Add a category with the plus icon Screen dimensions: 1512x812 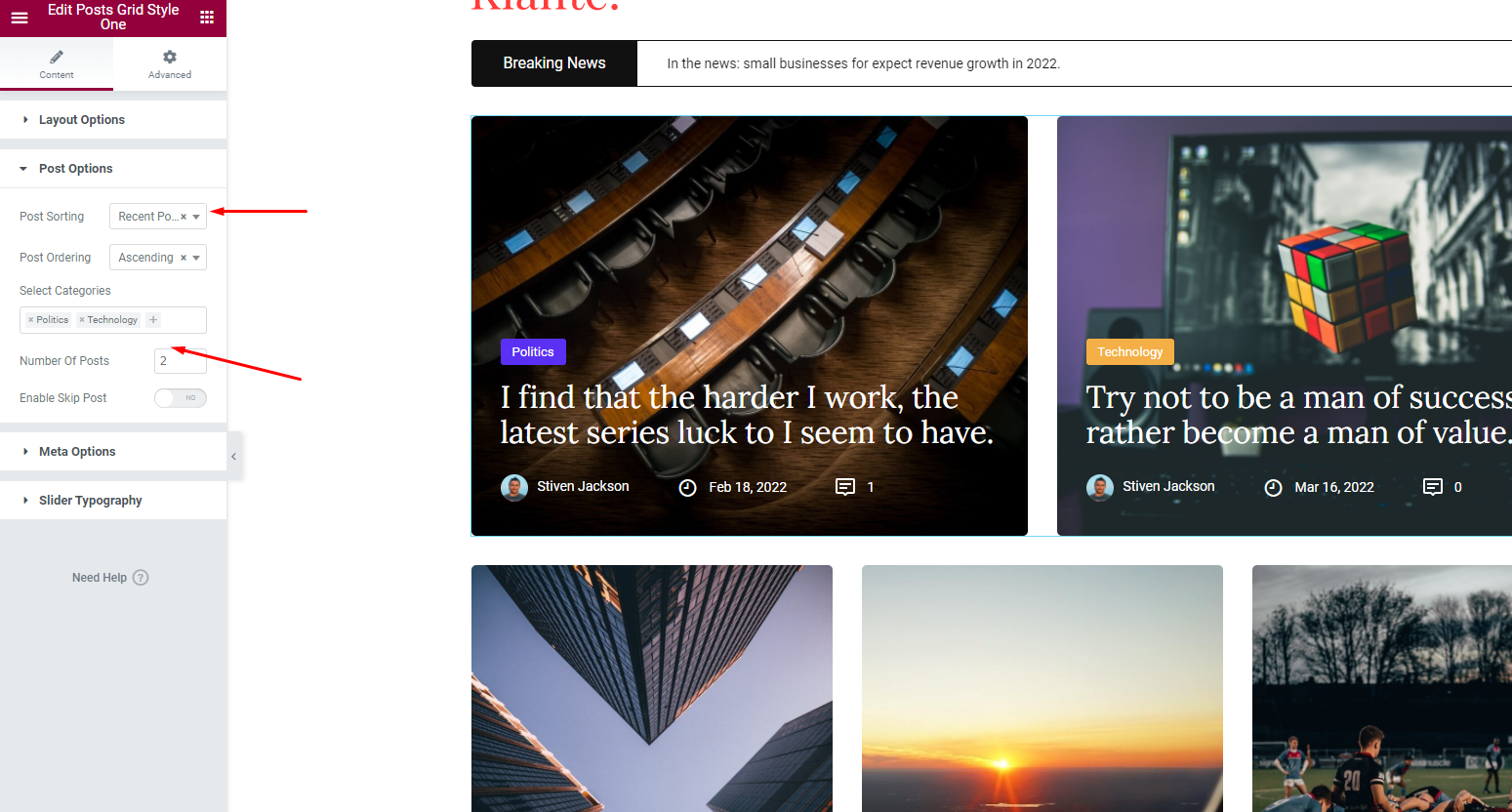coord(153,320)
